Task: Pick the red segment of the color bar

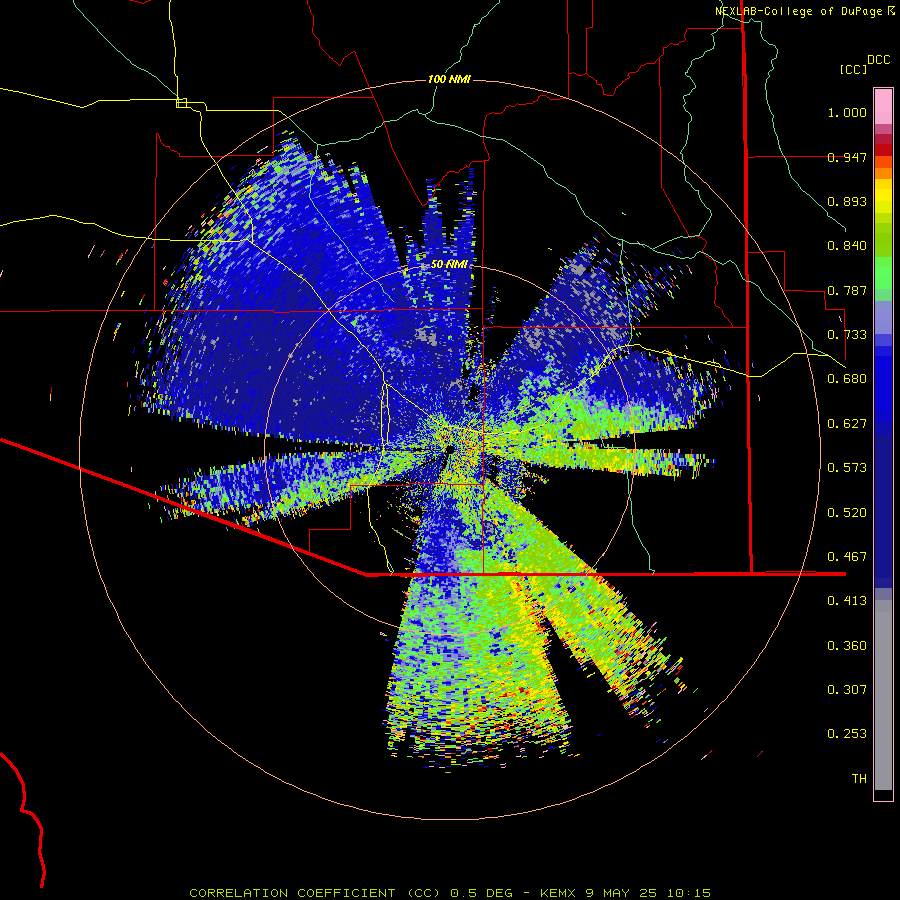Action: coord(883,150)
